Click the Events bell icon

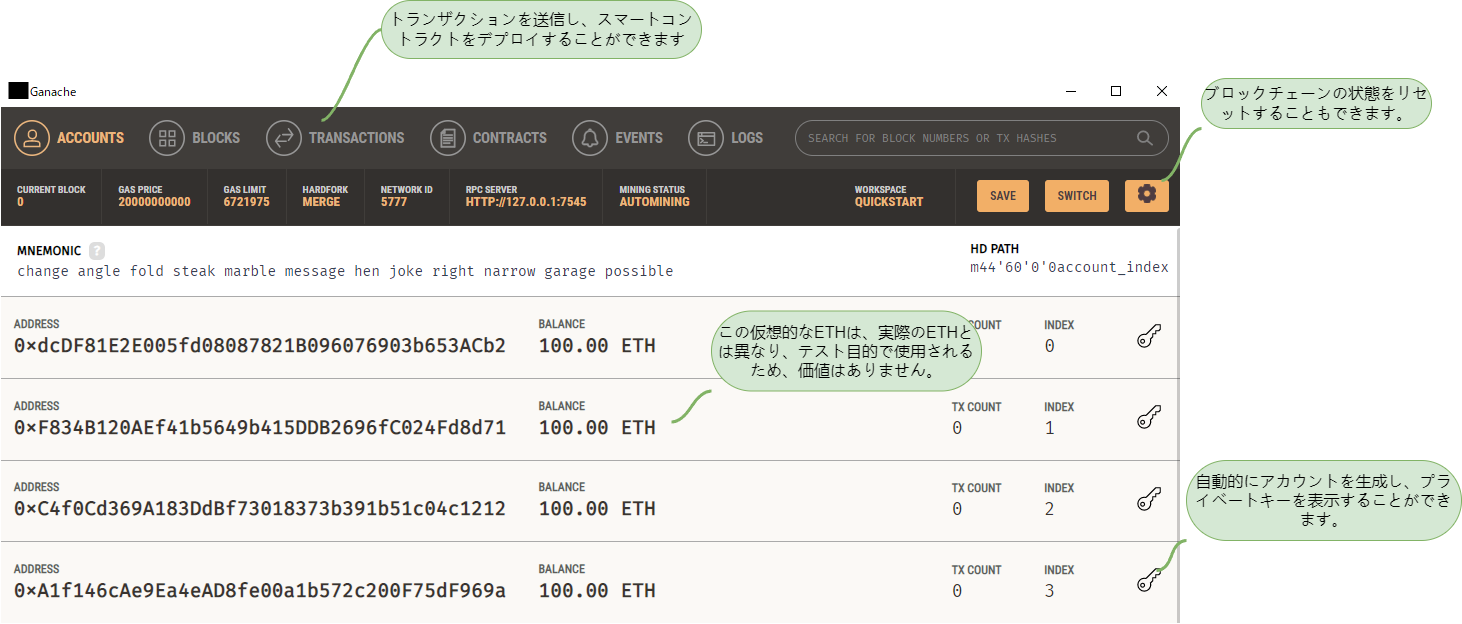tap(590, 138)
